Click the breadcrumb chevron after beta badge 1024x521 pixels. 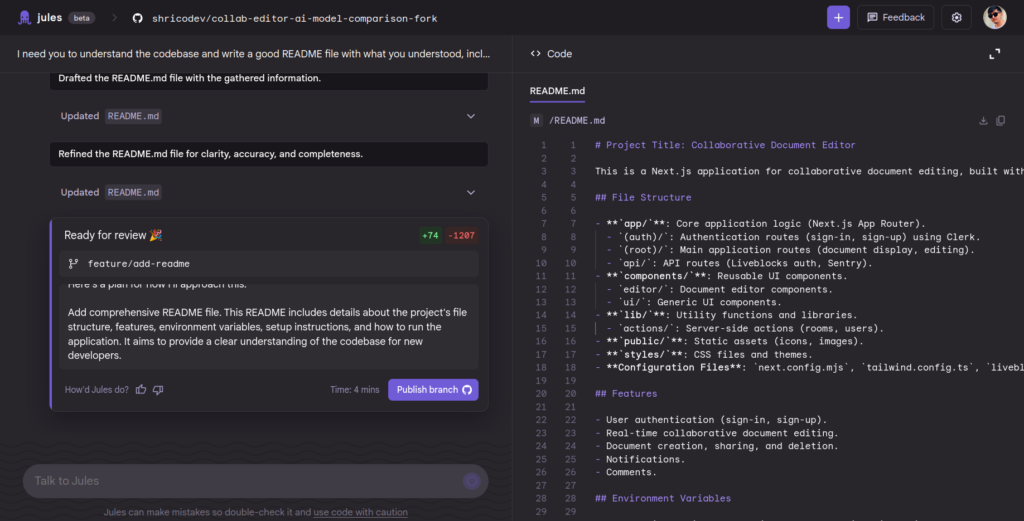point(114,18)
